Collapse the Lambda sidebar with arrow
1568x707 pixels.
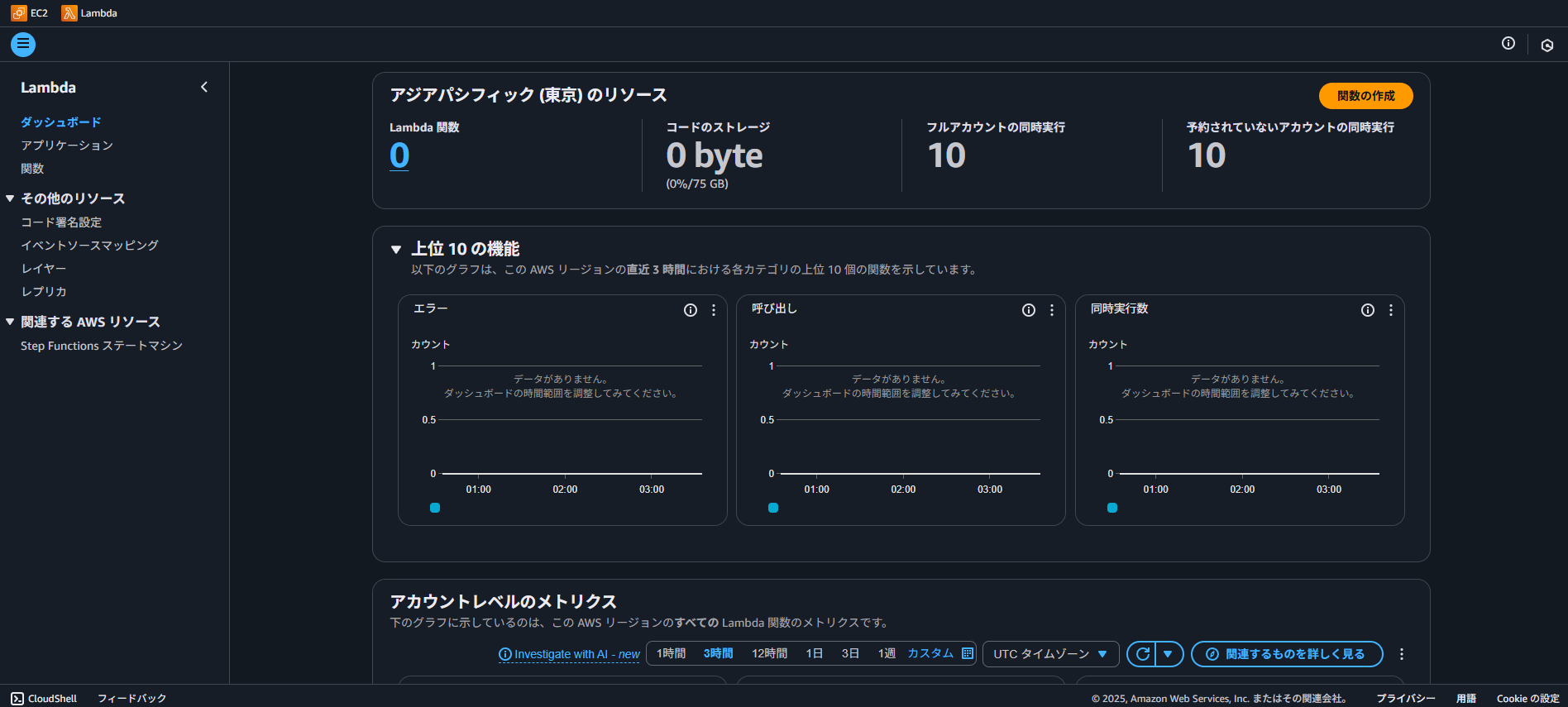(204, 87)
